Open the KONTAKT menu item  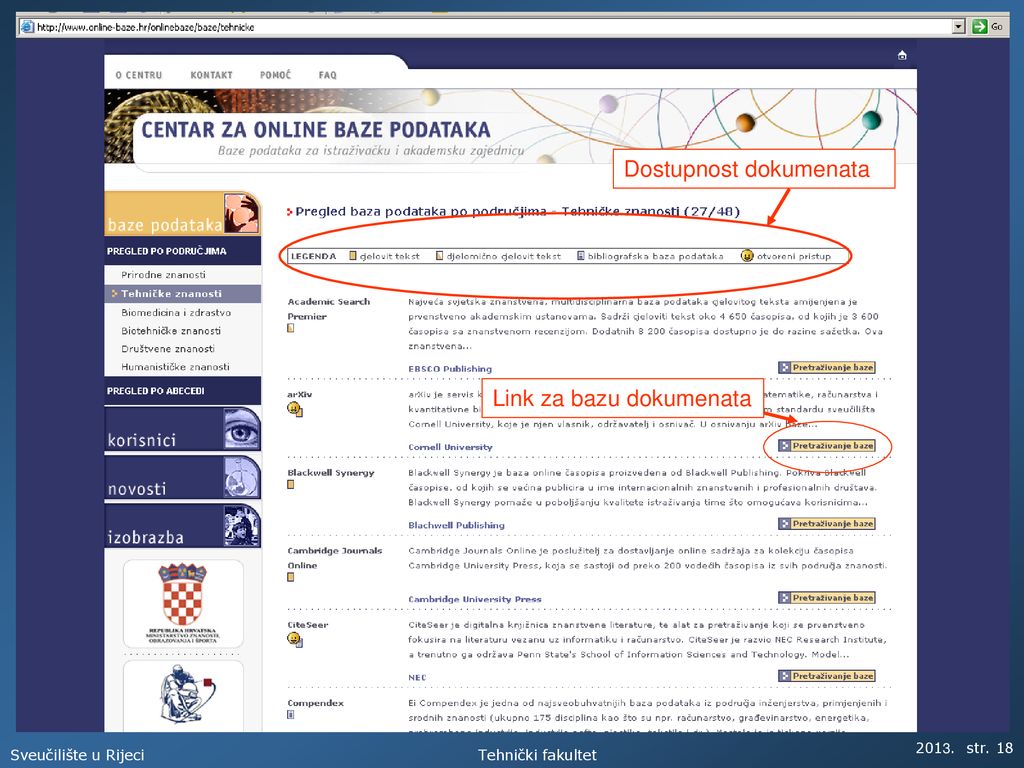212,75
